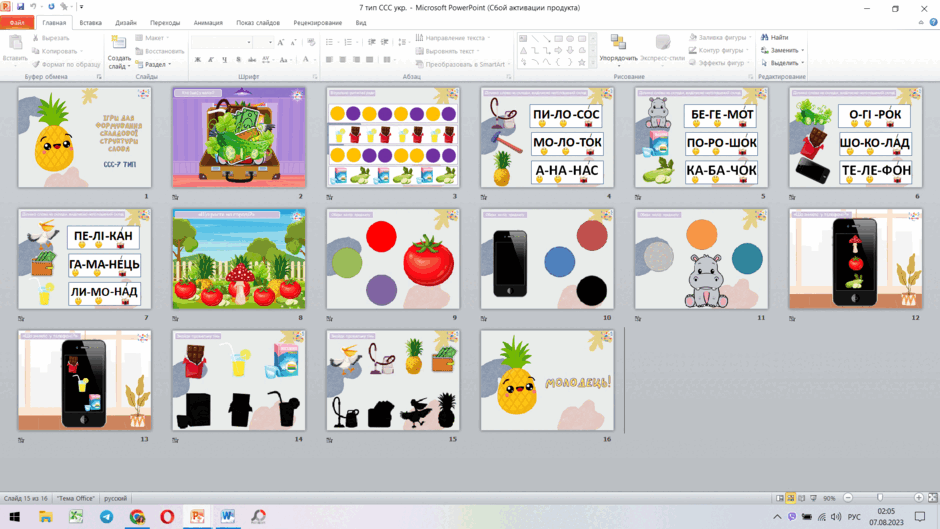
Task: Open Выровнять текст alignment menu
Action: (447, 51)
